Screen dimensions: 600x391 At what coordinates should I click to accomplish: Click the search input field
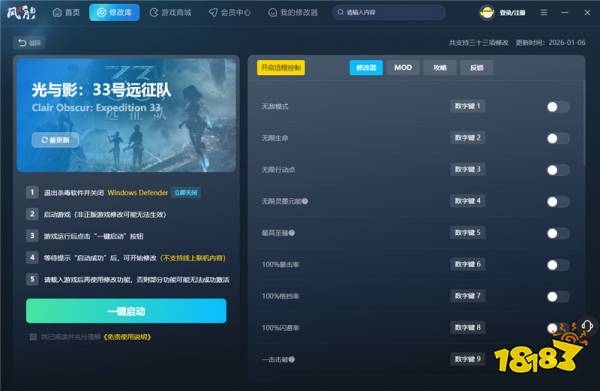point(389,13)
